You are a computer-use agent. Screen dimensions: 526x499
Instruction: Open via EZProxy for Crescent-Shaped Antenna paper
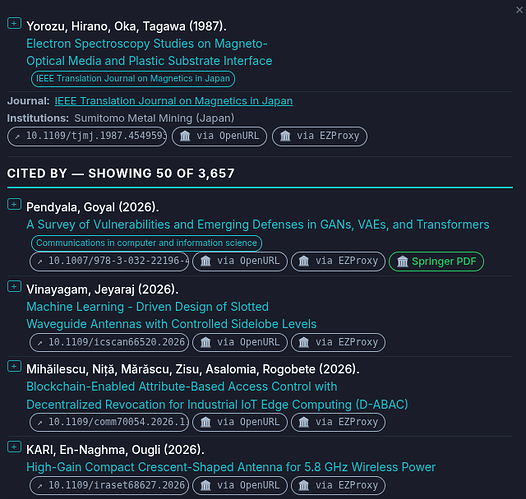coord(338,485)
